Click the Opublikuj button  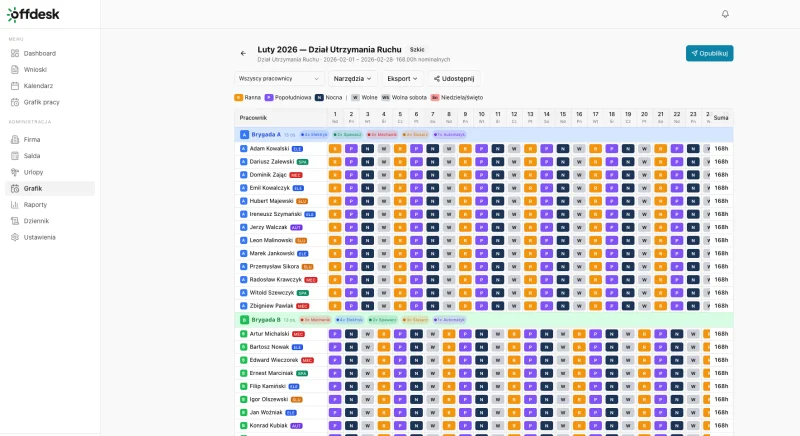709,53
